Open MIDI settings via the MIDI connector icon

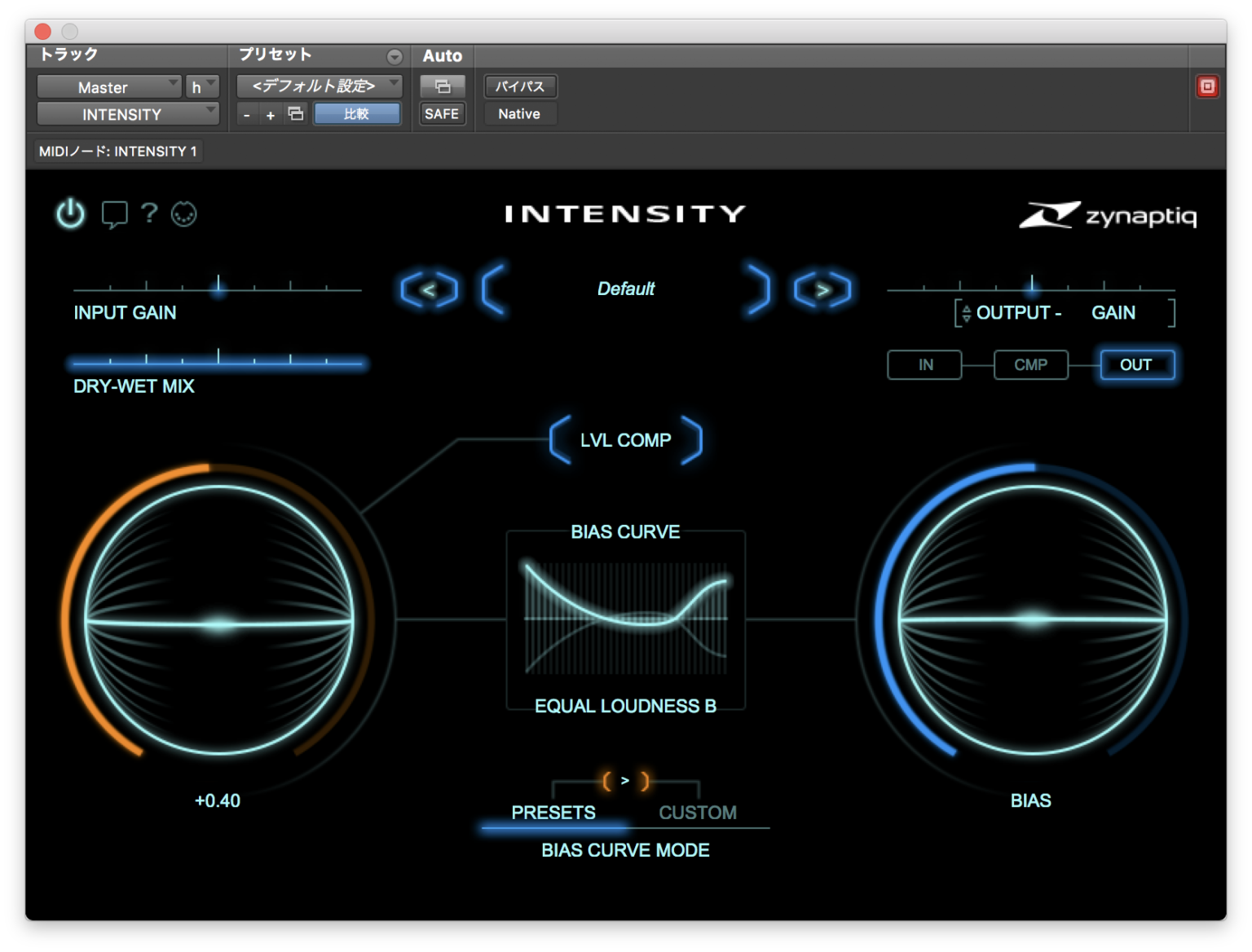(183, 214)
